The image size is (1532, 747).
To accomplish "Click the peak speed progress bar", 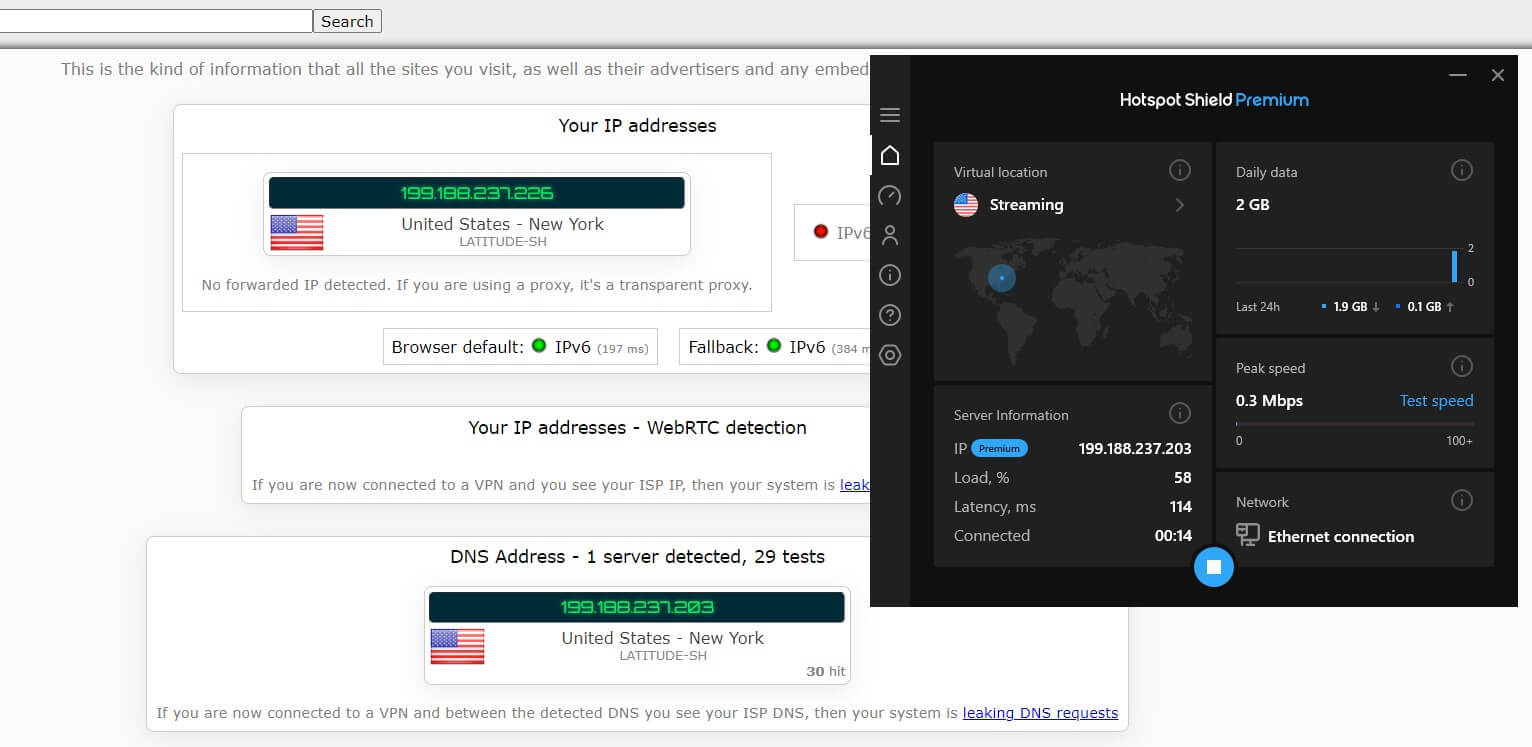I will tap(1354, 424).
